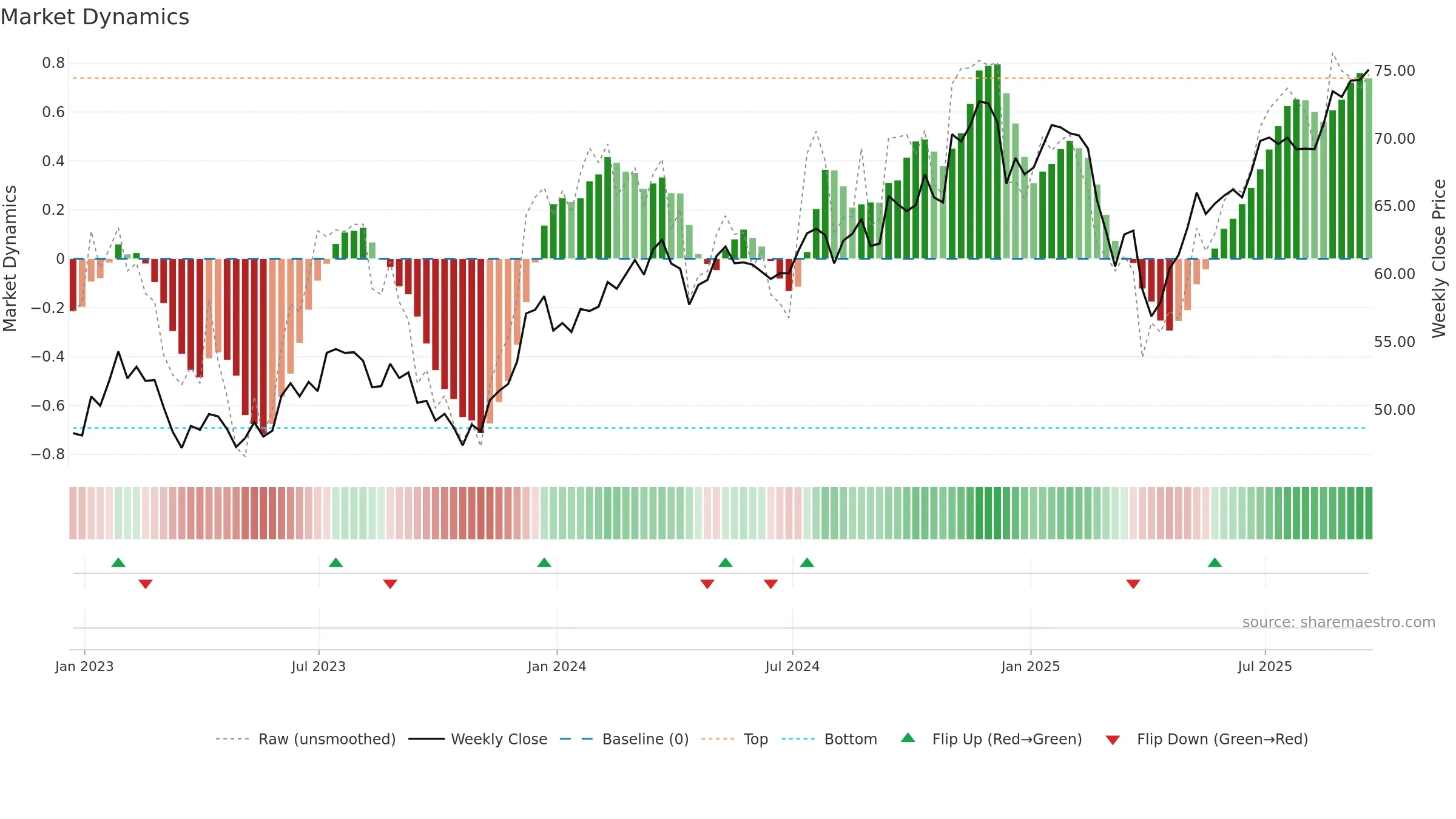Click the −0.2 tick on the left axis
Screen dimensions: 1456x819
48,308
